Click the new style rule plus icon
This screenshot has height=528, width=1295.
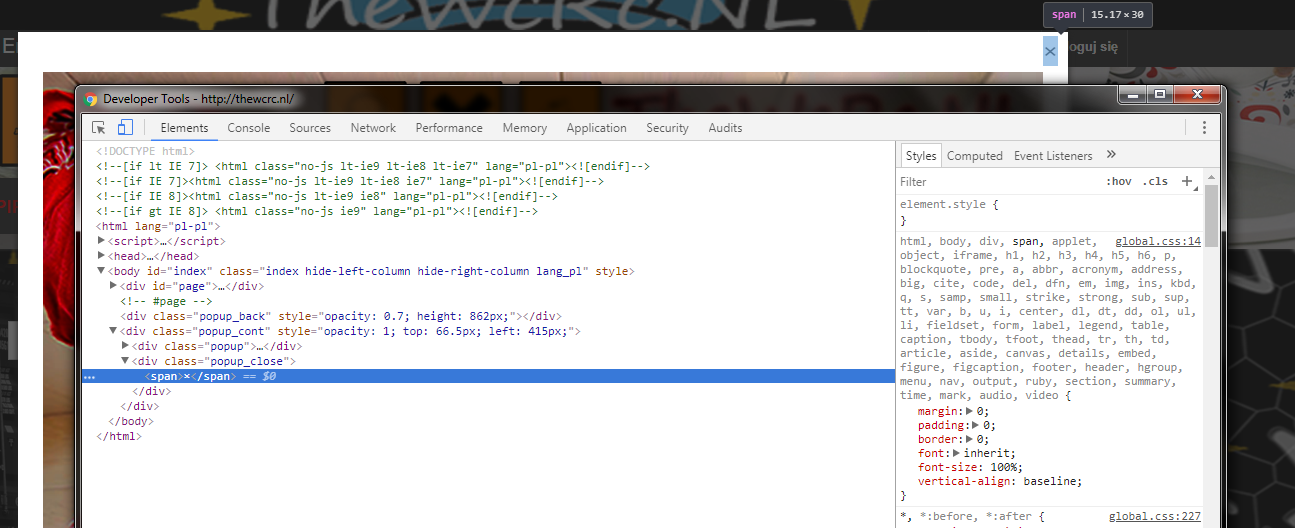coord(1187,181)
